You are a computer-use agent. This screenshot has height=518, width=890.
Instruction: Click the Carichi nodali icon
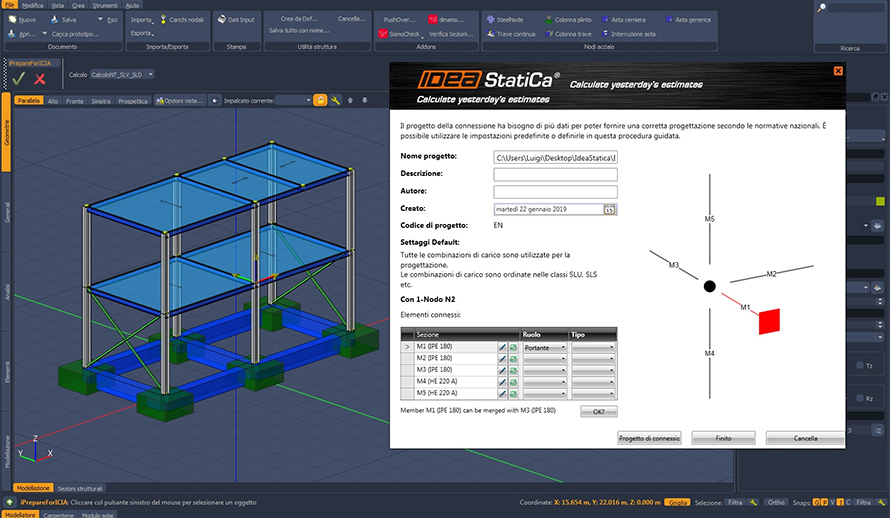click(163, 19)
